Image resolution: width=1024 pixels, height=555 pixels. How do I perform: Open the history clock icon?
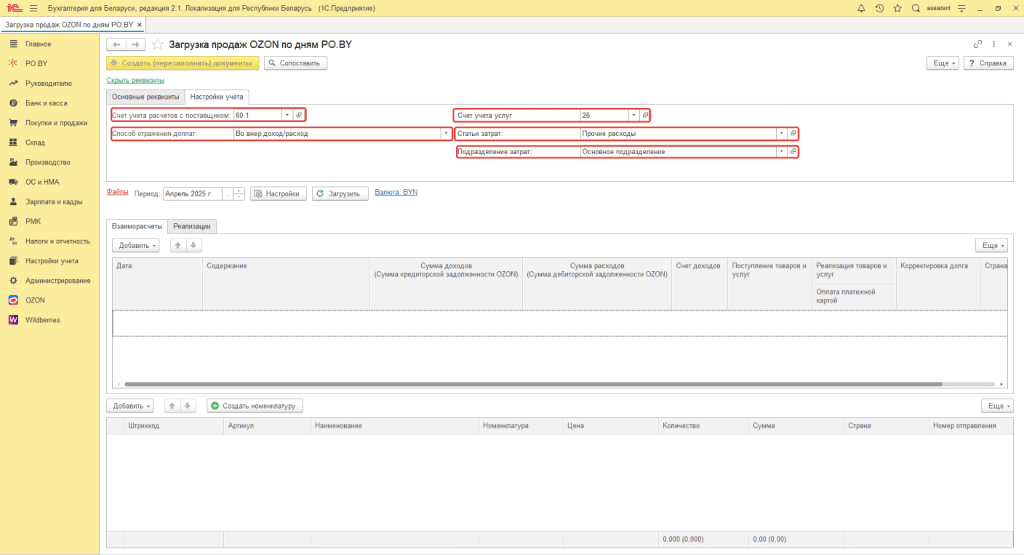click(880, 8)
